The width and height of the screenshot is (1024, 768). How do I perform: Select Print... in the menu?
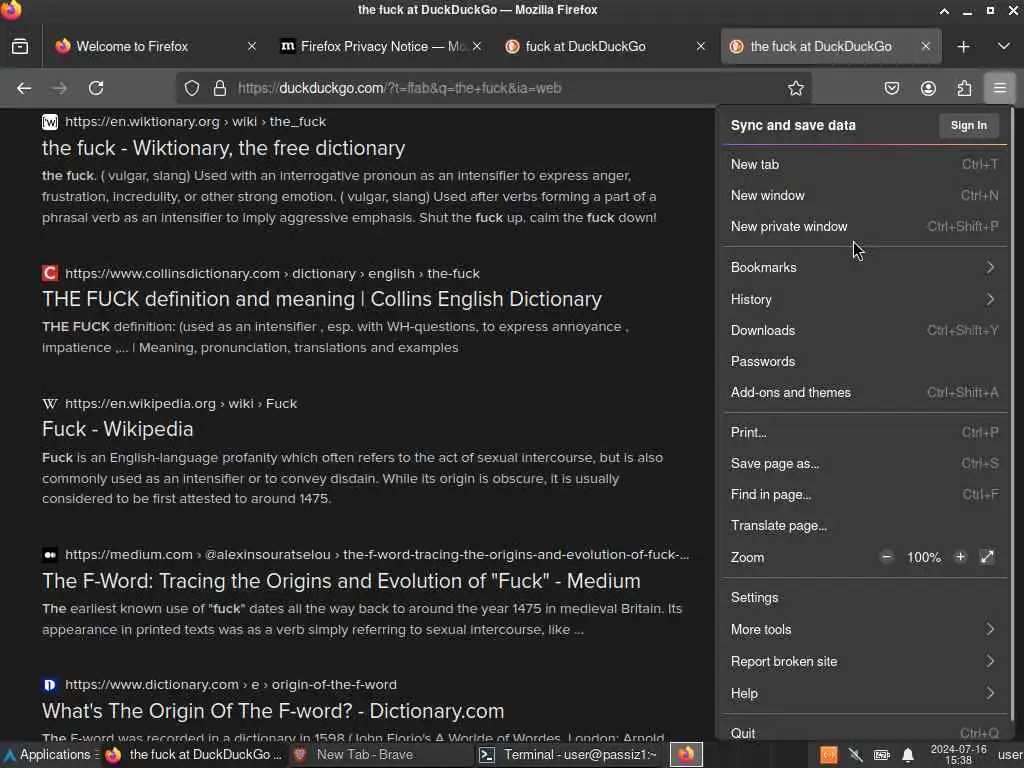click(865, 432)
